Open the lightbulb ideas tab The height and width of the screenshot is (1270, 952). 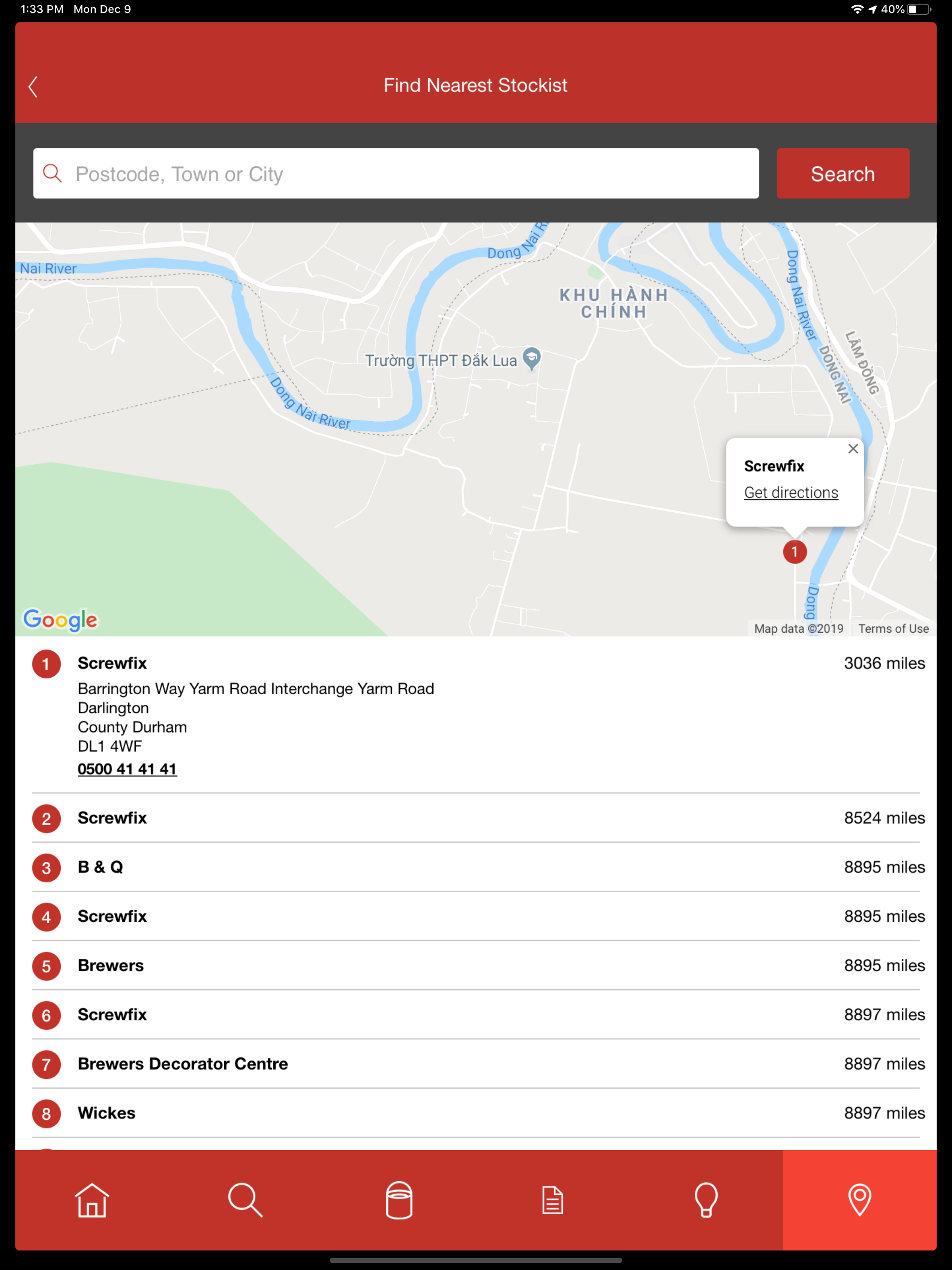(x=706, y=1200)
